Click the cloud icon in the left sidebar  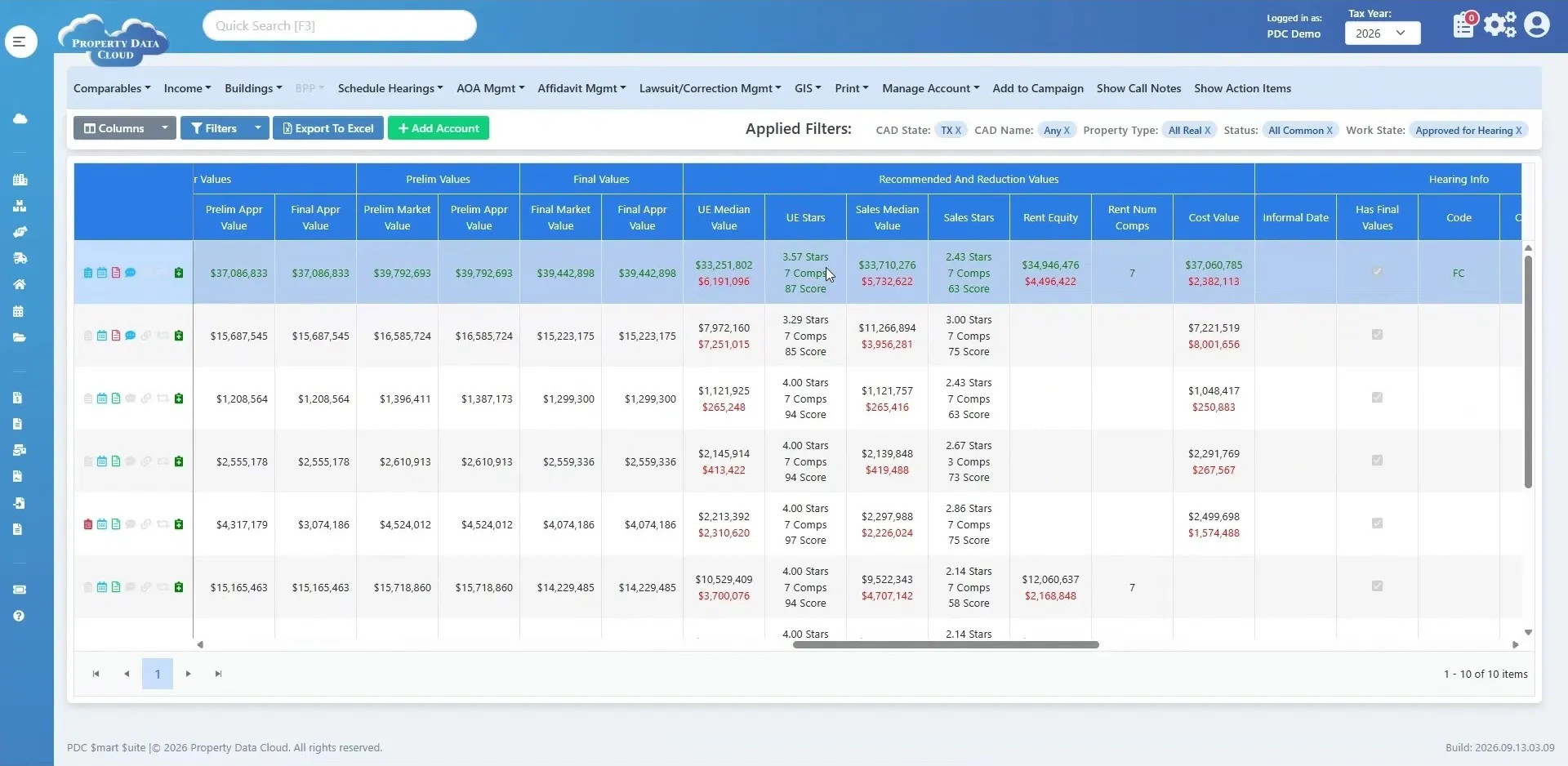20,118
